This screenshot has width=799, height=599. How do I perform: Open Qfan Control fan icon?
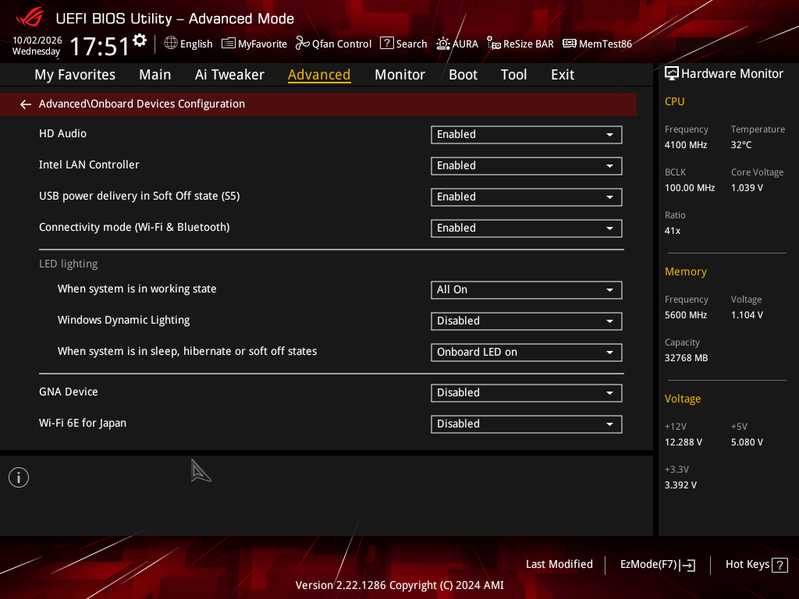(302, 43)
